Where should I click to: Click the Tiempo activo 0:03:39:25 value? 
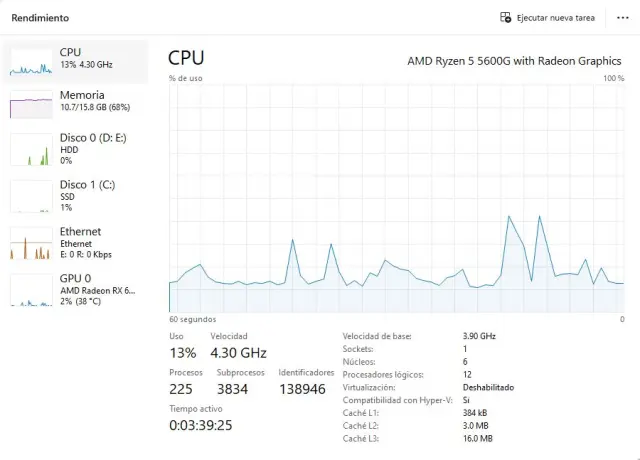pyautogui.click(x=201, y=425)
